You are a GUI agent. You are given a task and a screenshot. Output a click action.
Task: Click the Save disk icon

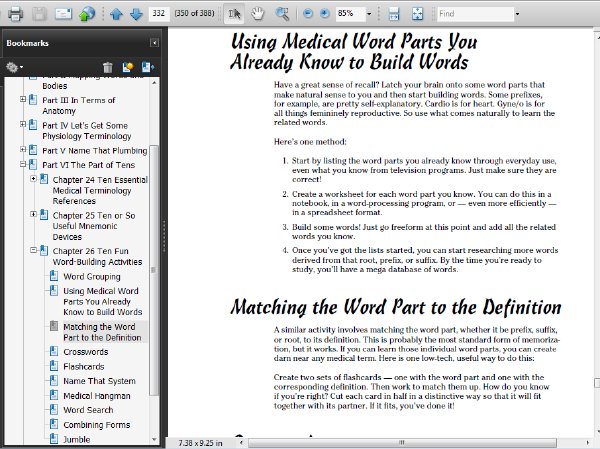pos(39,14)
